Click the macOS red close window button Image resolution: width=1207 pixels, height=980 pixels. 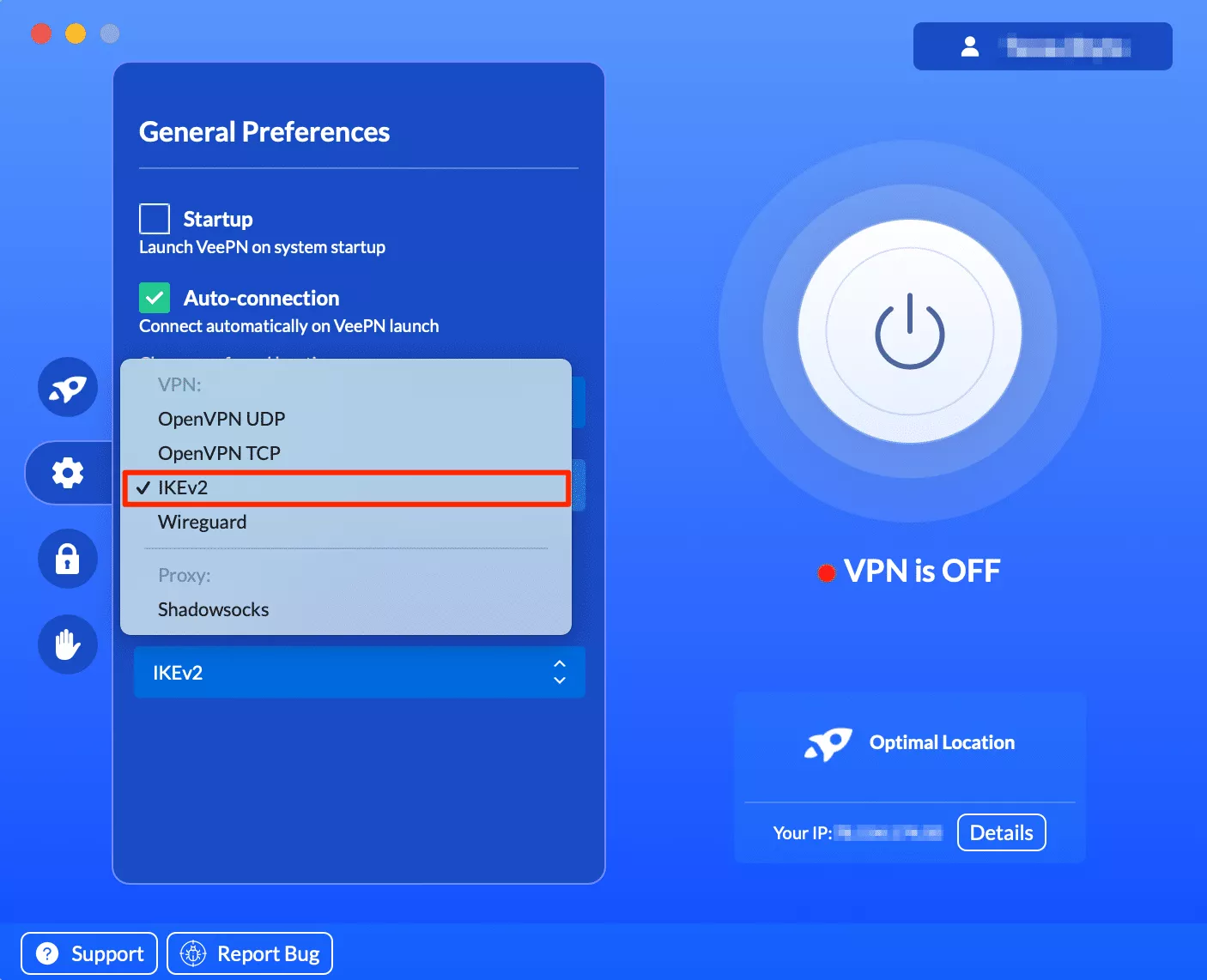point(41,33)
